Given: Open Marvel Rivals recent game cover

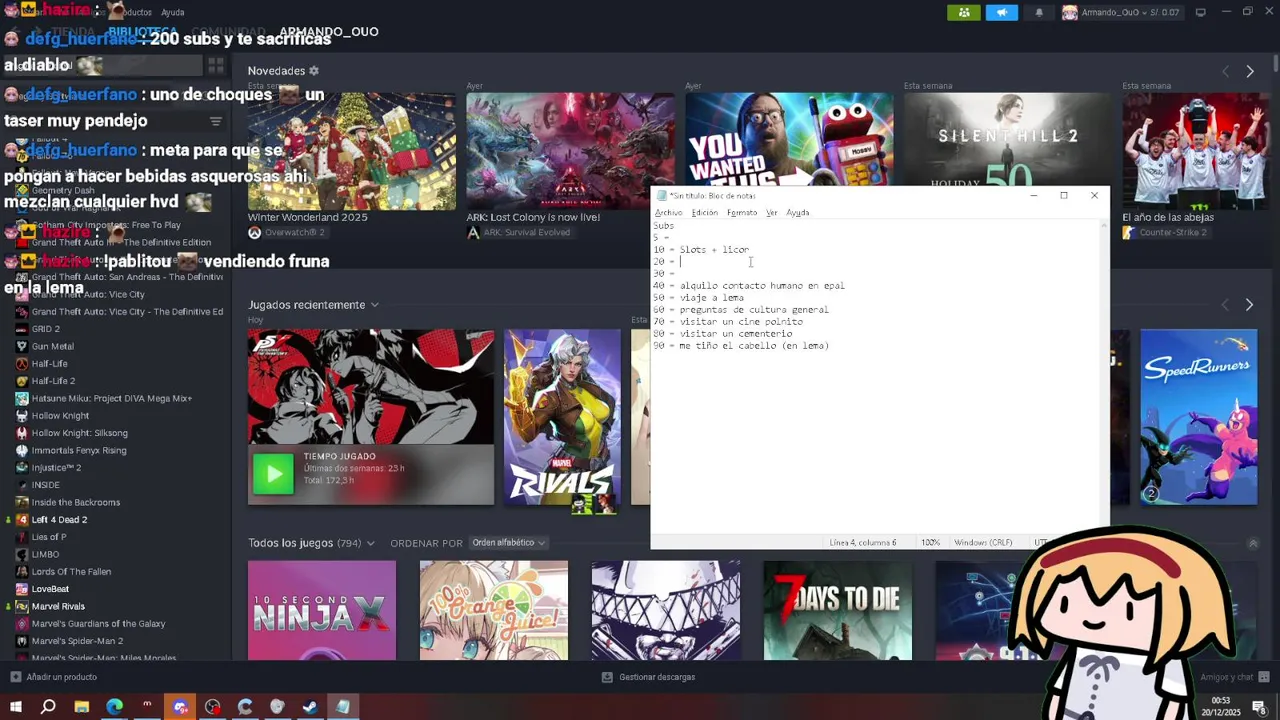Looking at the screenshot, I should click(562, 417).
